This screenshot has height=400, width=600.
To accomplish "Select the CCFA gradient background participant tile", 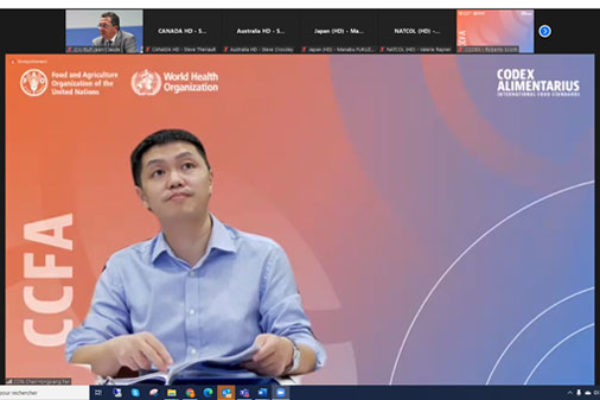I will [495, 31].
